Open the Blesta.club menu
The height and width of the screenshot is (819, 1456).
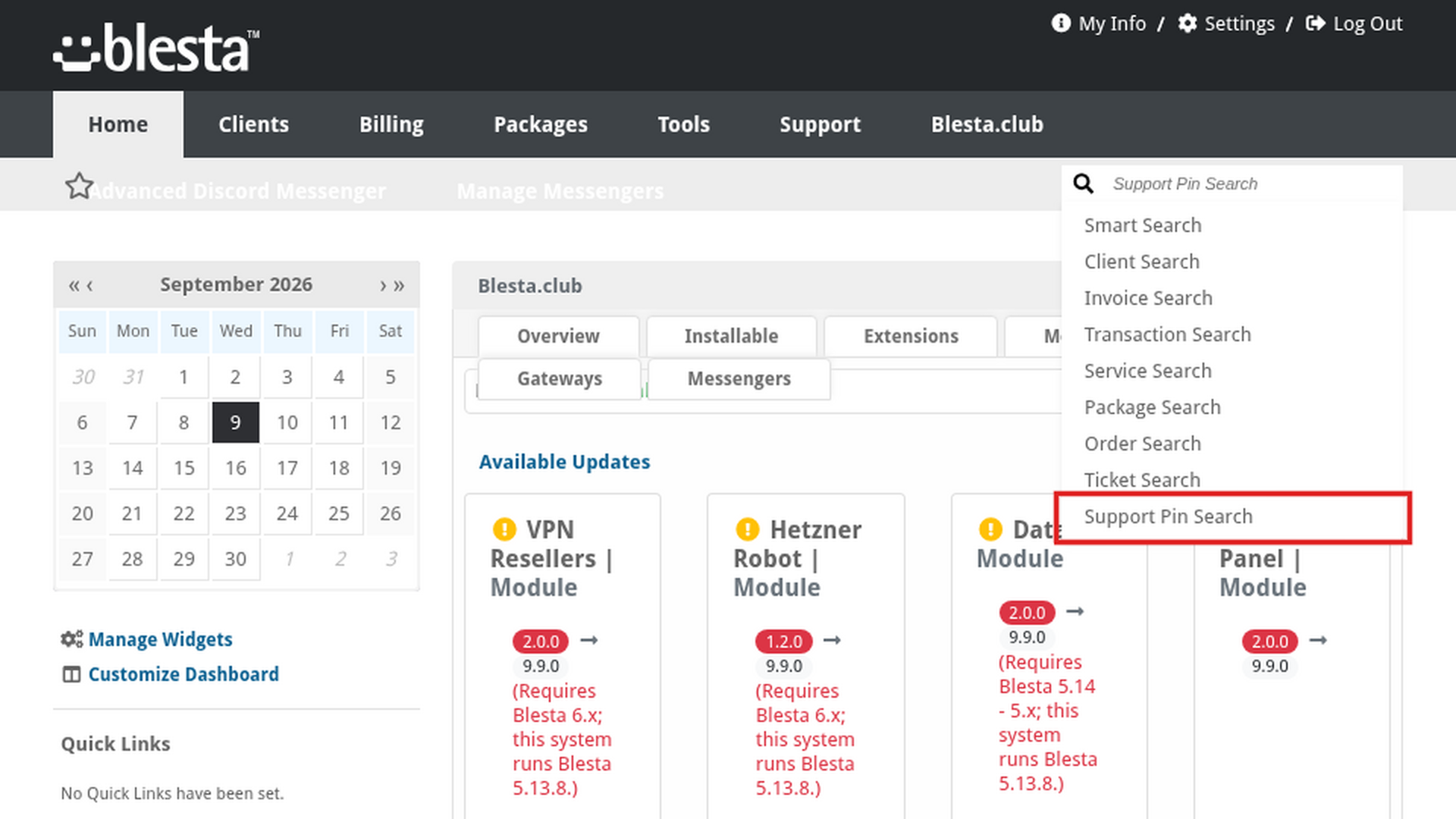click(987, 124)
